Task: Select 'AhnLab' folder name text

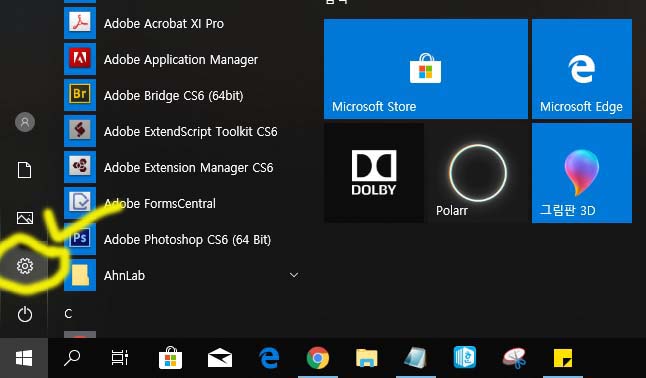Action: [x=124, y=275]
